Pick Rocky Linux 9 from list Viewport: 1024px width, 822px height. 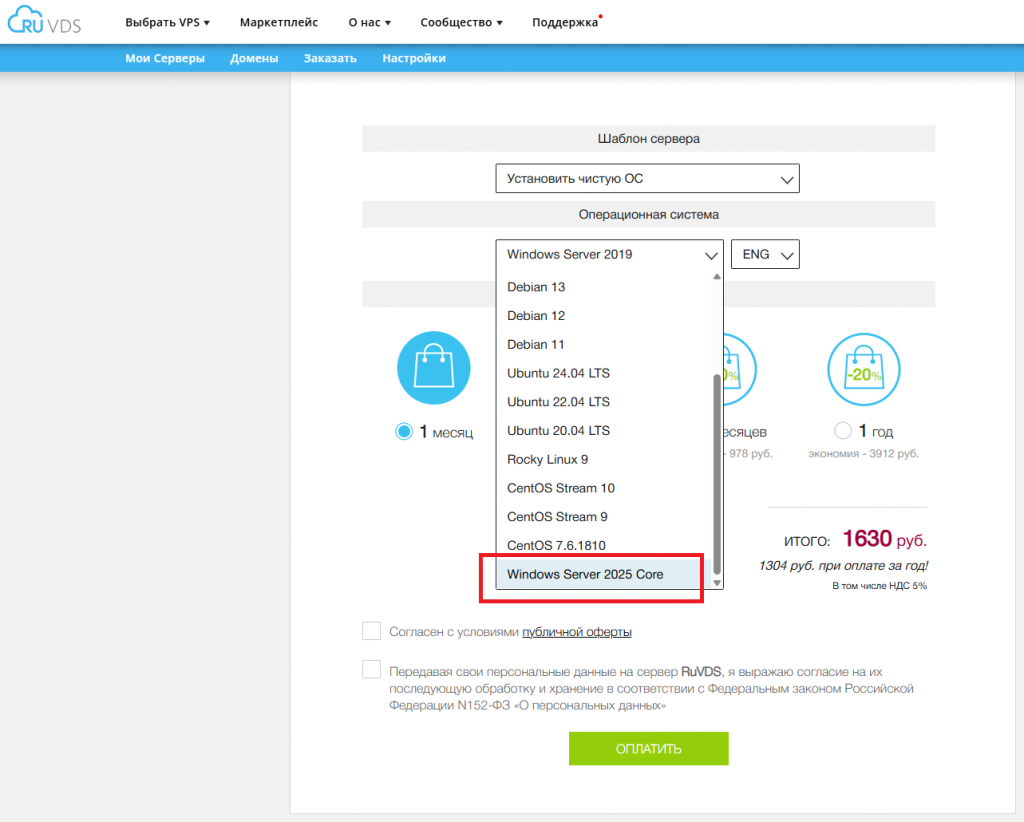point(547,459)
